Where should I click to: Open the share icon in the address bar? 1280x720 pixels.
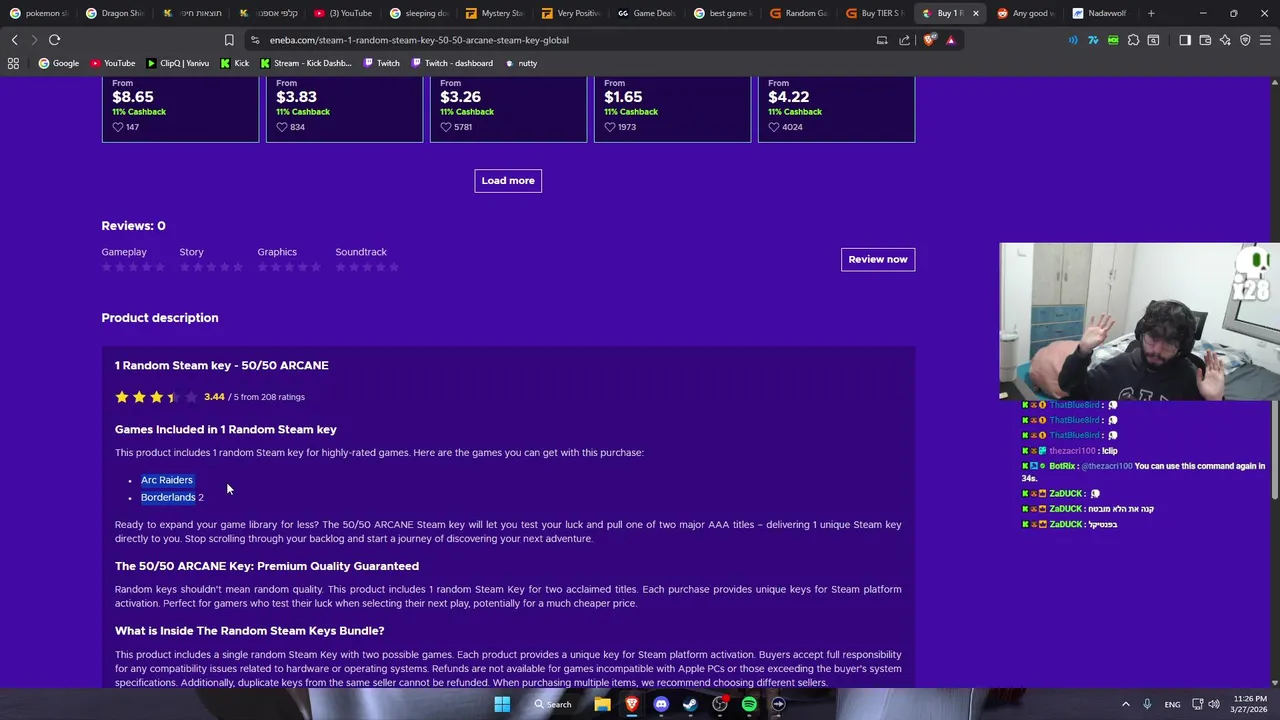(x=905, y=40)
